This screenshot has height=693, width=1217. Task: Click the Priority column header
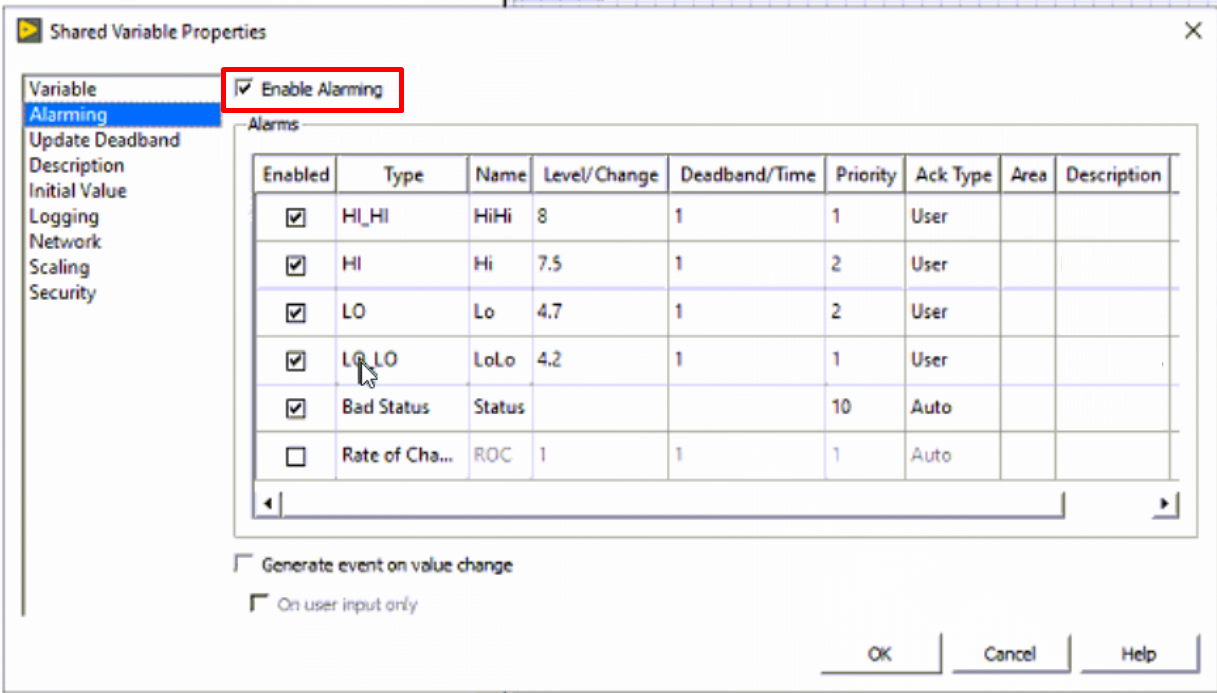pyautogui.click(x=865, y=175)
